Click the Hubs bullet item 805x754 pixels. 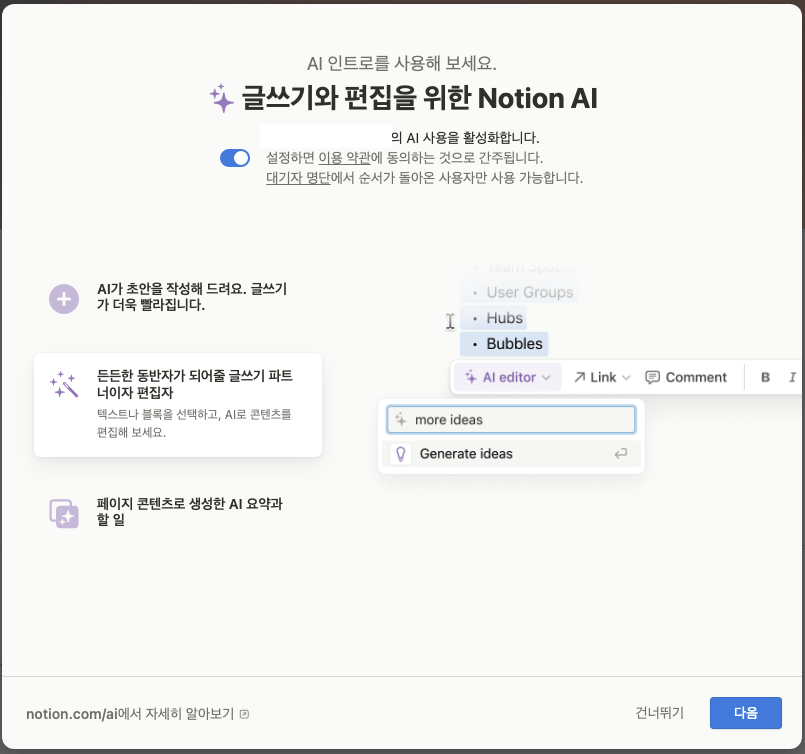click(x=494, y=318)
